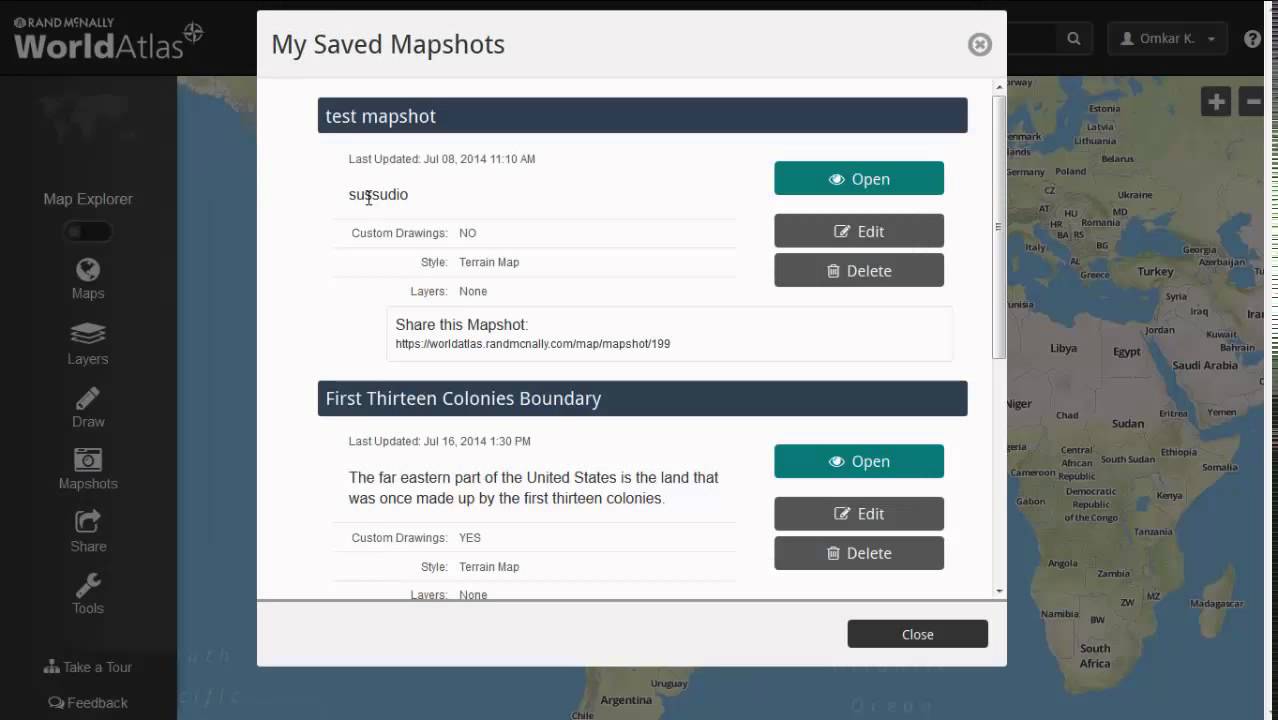Close My Saved Mapshots dialog with X icon
The height and width of the screenshot is (720, 1278).
click(x=980, y=44)
